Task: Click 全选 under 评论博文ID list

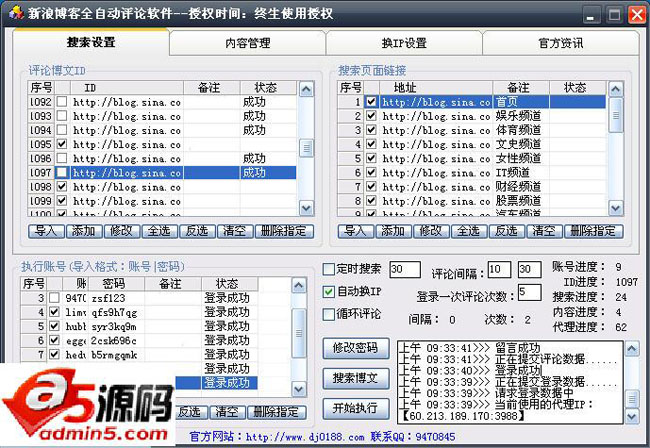Action: 160,231
